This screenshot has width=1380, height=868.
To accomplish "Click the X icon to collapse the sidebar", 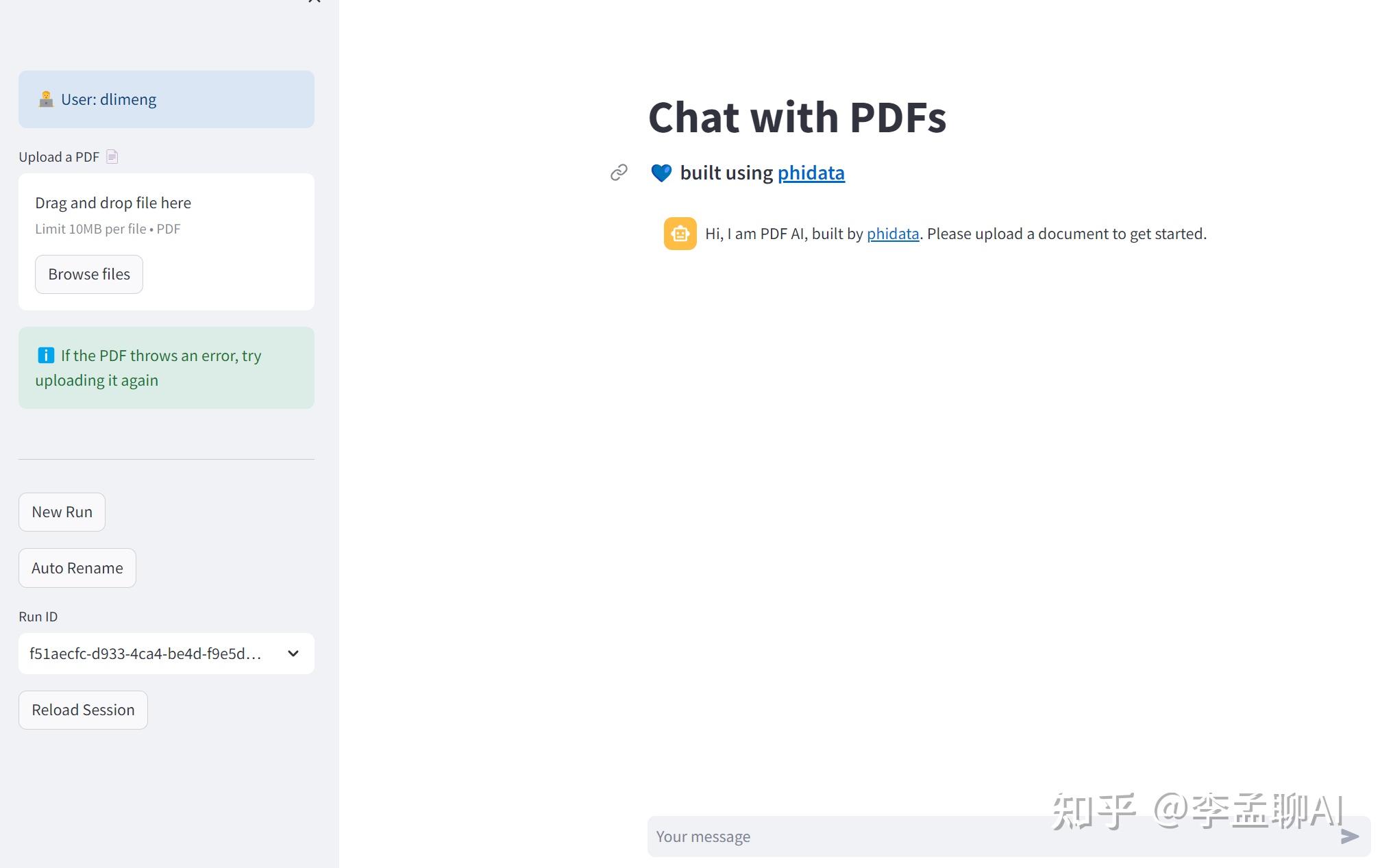I will tap(313, 3).
